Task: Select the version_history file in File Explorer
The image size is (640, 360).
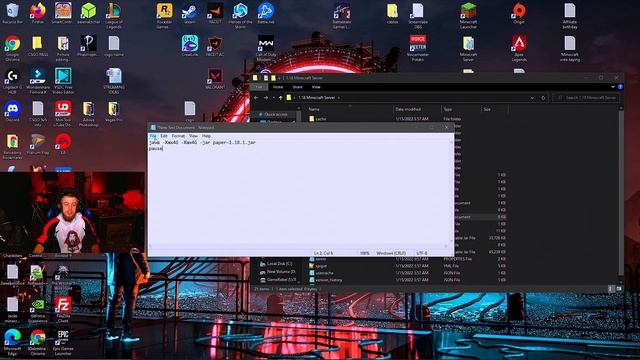Action: point(329,280)
